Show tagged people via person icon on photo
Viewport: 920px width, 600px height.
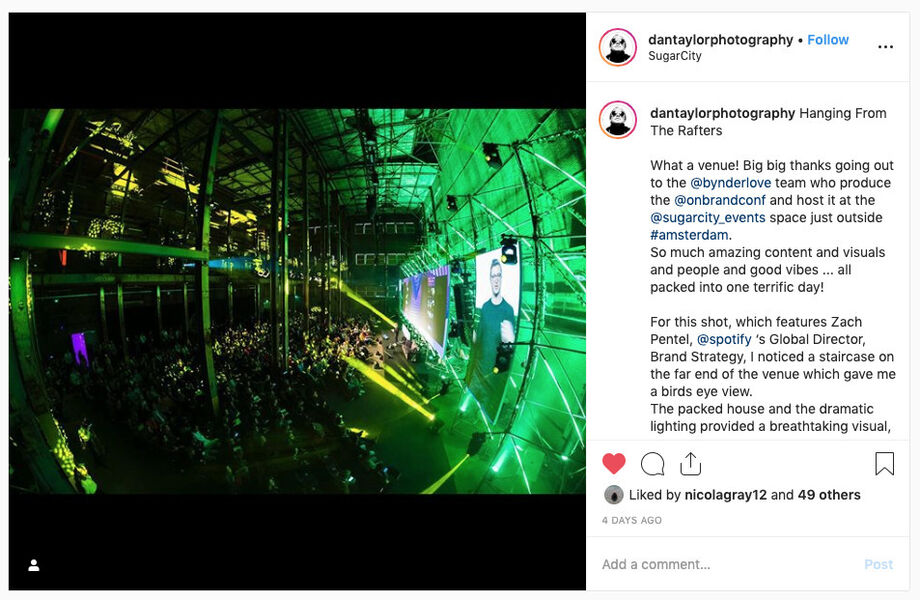[x=34, y=565]
